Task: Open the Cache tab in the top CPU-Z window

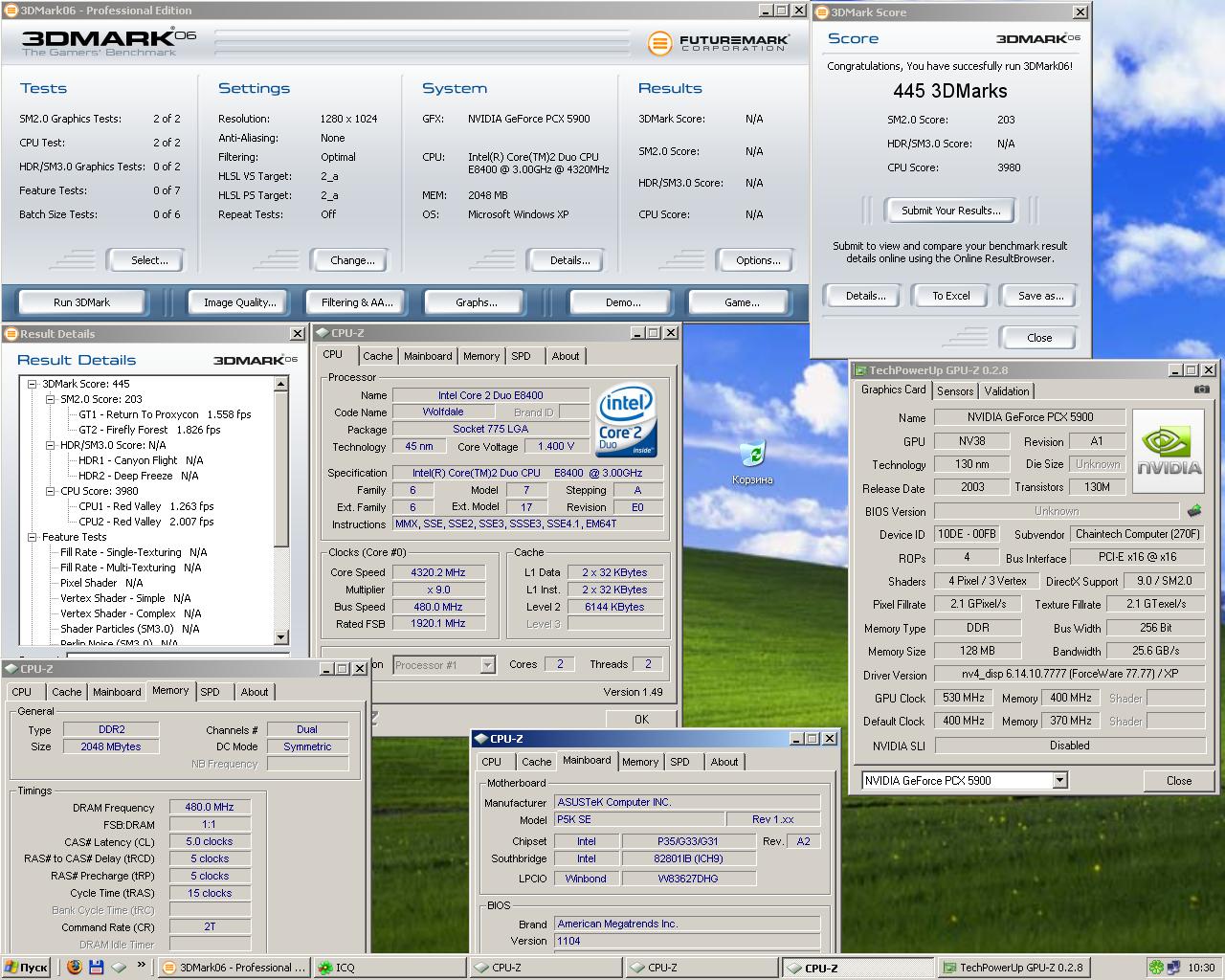Action: (377, 356)
